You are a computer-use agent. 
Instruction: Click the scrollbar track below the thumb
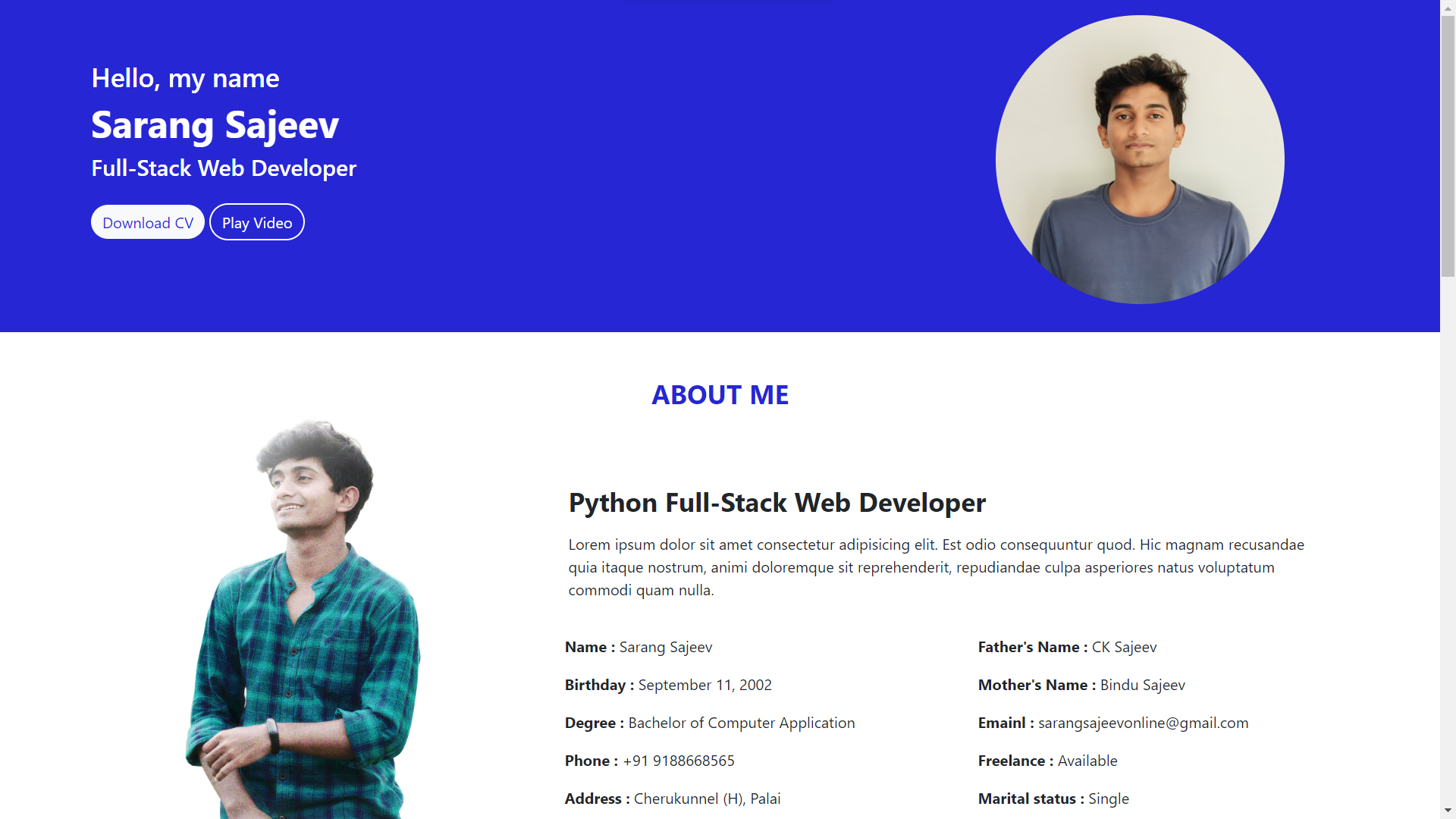pos(1448,531)
